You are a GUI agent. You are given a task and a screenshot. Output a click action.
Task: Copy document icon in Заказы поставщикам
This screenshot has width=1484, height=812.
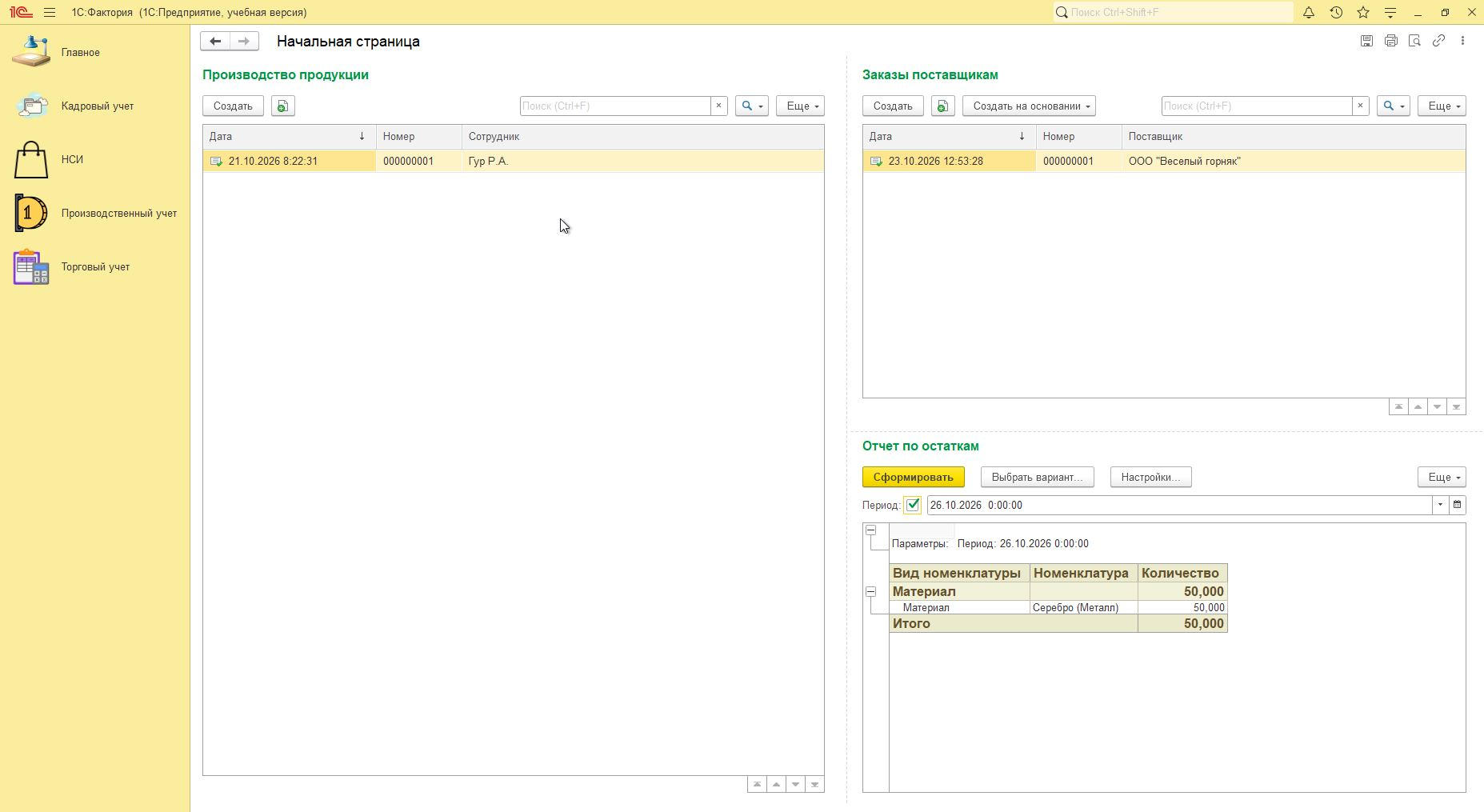click(942, 106)
